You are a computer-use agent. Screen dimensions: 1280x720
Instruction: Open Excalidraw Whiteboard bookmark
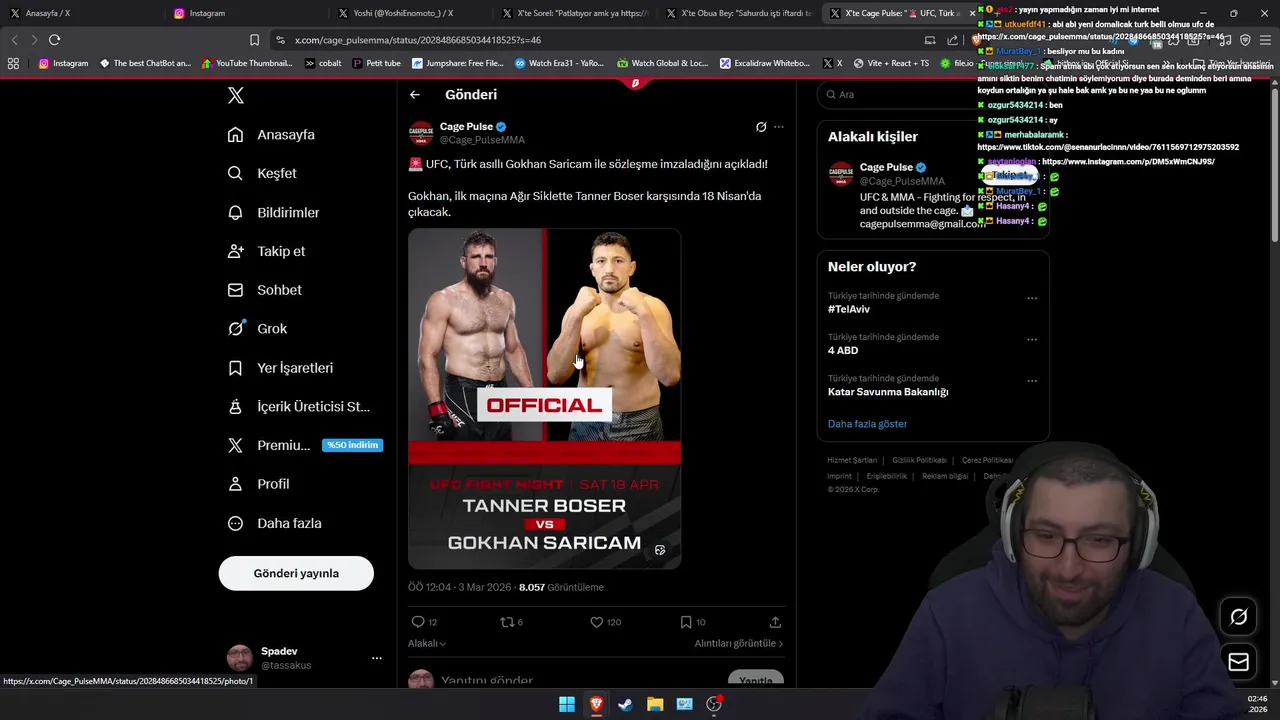point(765,63)
